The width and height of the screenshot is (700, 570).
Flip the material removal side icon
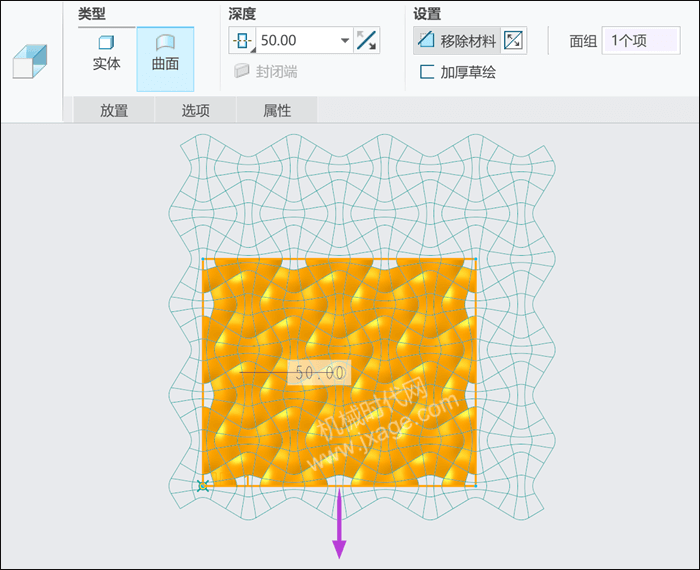coord(513,41)
